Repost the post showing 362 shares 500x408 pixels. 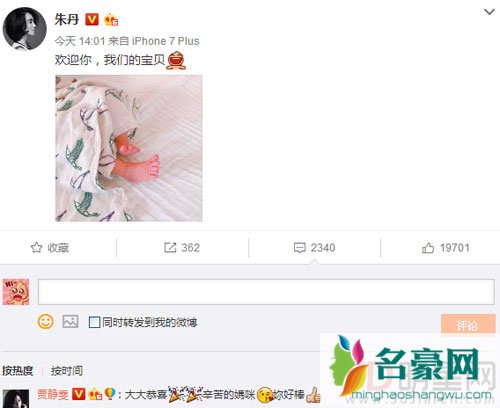click(x=182, y=248)
